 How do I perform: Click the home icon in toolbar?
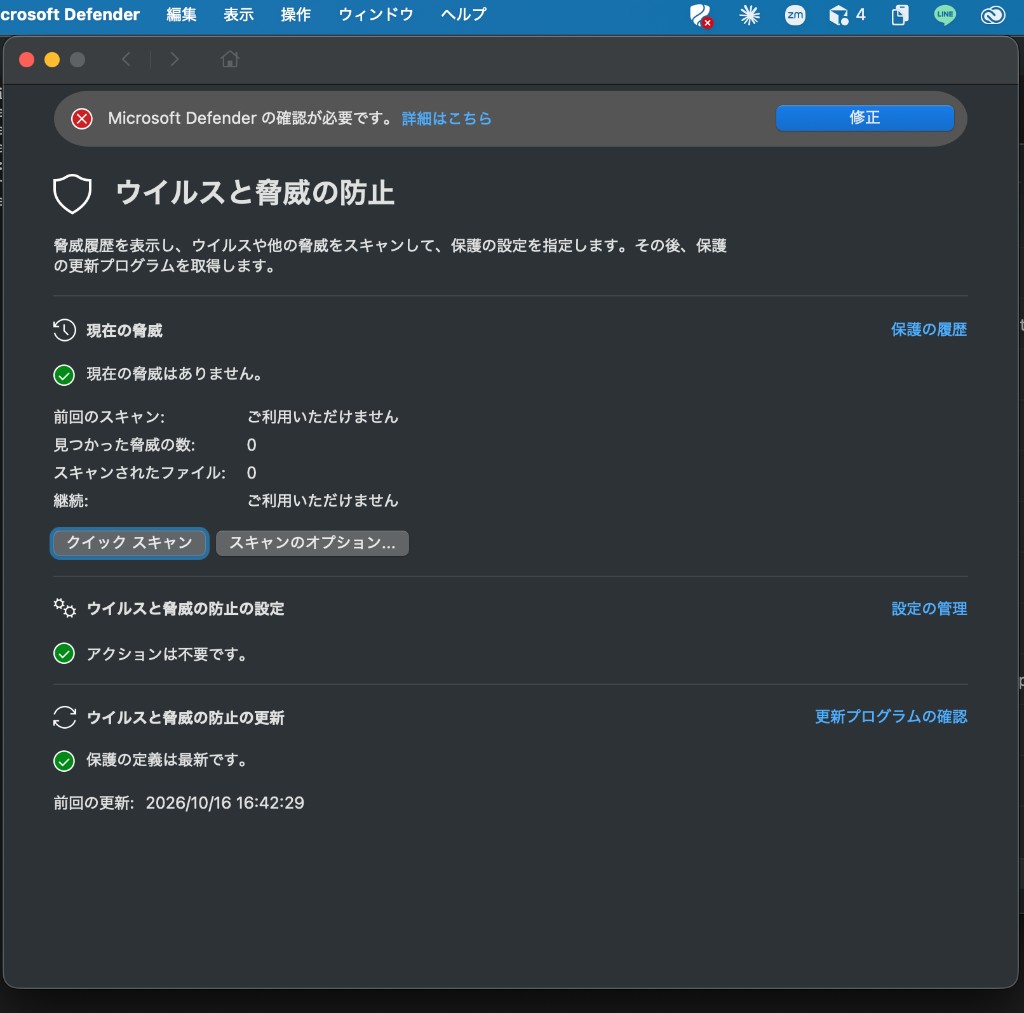tap(230, 59)
